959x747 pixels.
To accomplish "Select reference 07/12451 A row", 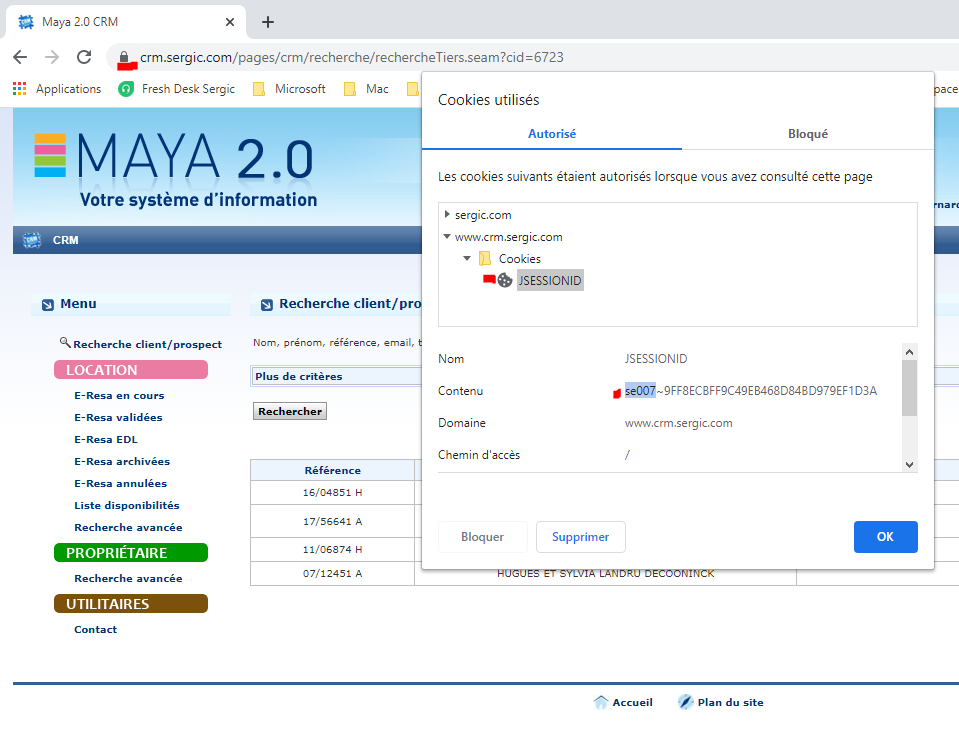I will [333, 573].
